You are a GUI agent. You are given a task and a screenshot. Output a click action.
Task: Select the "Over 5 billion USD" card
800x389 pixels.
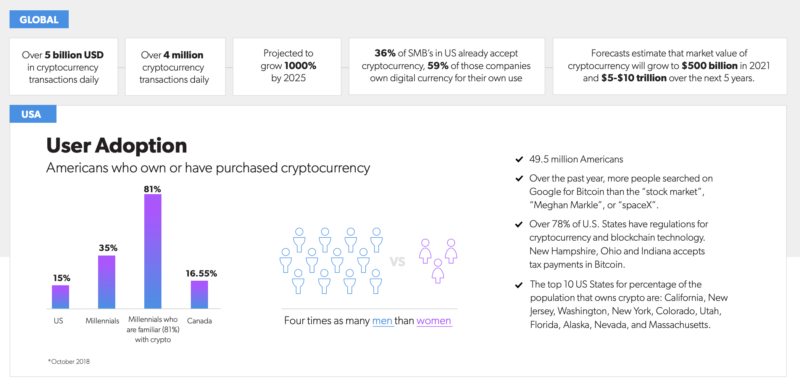point(63,66)
